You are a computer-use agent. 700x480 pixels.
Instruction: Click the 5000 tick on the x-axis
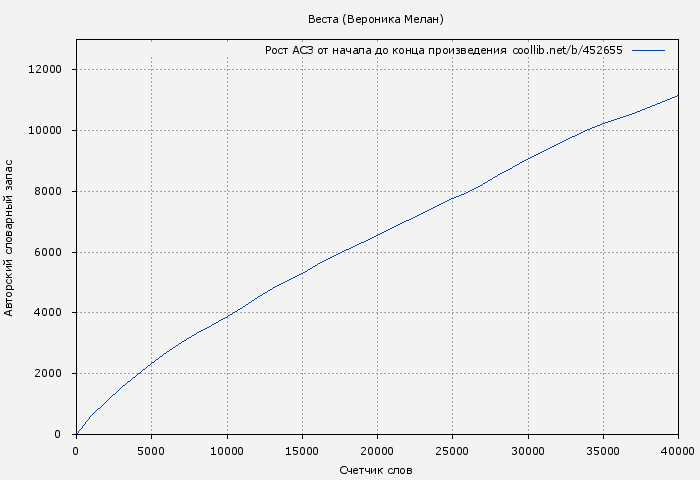pos(151,451)
